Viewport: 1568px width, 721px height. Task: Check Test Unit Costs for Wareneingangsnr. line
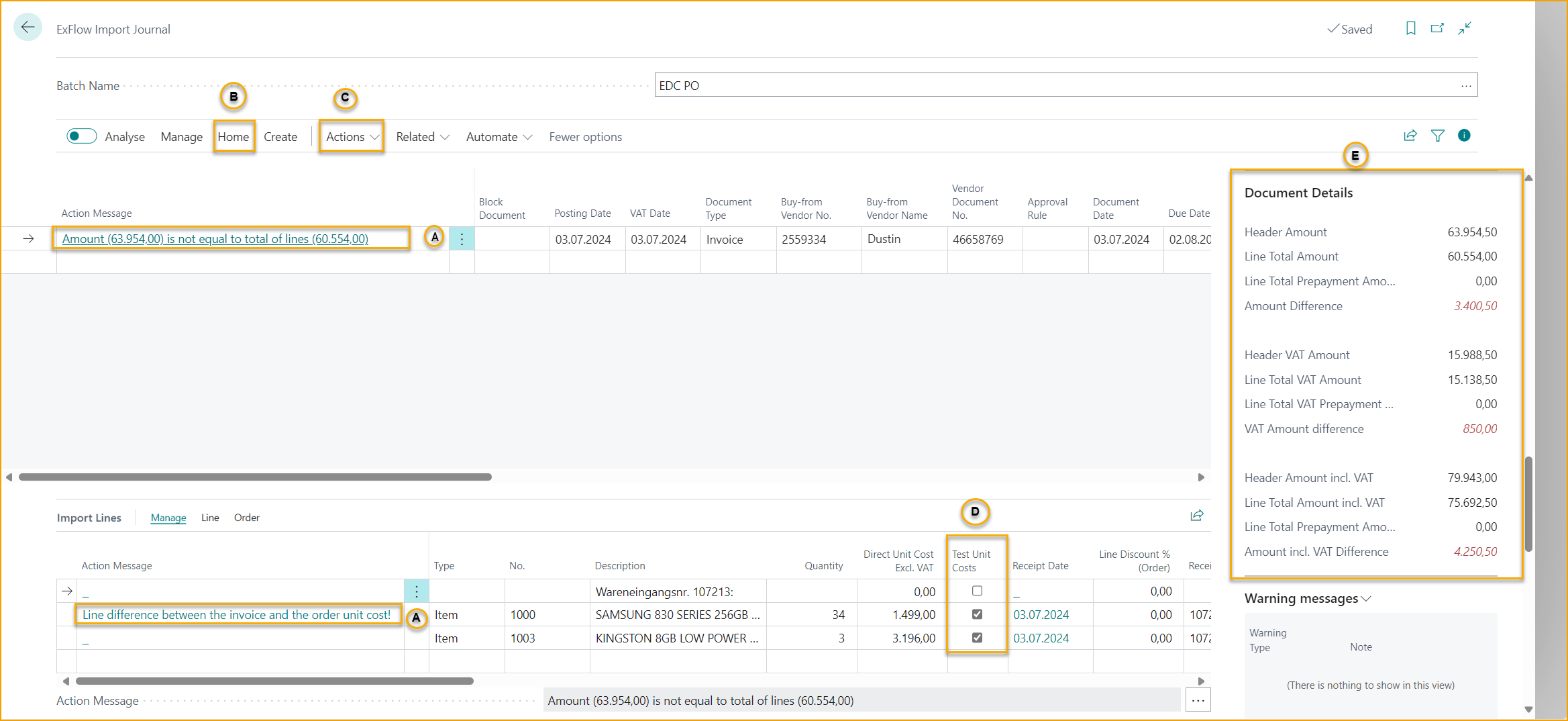(977, 591)
